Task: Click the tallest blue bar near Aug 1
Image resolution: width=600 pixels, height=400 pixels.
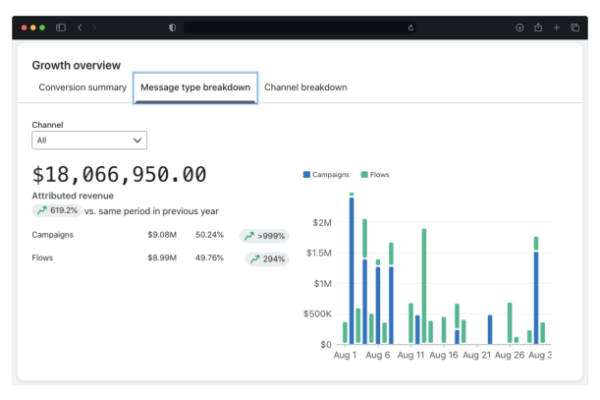Action: [x=352, y=270]
